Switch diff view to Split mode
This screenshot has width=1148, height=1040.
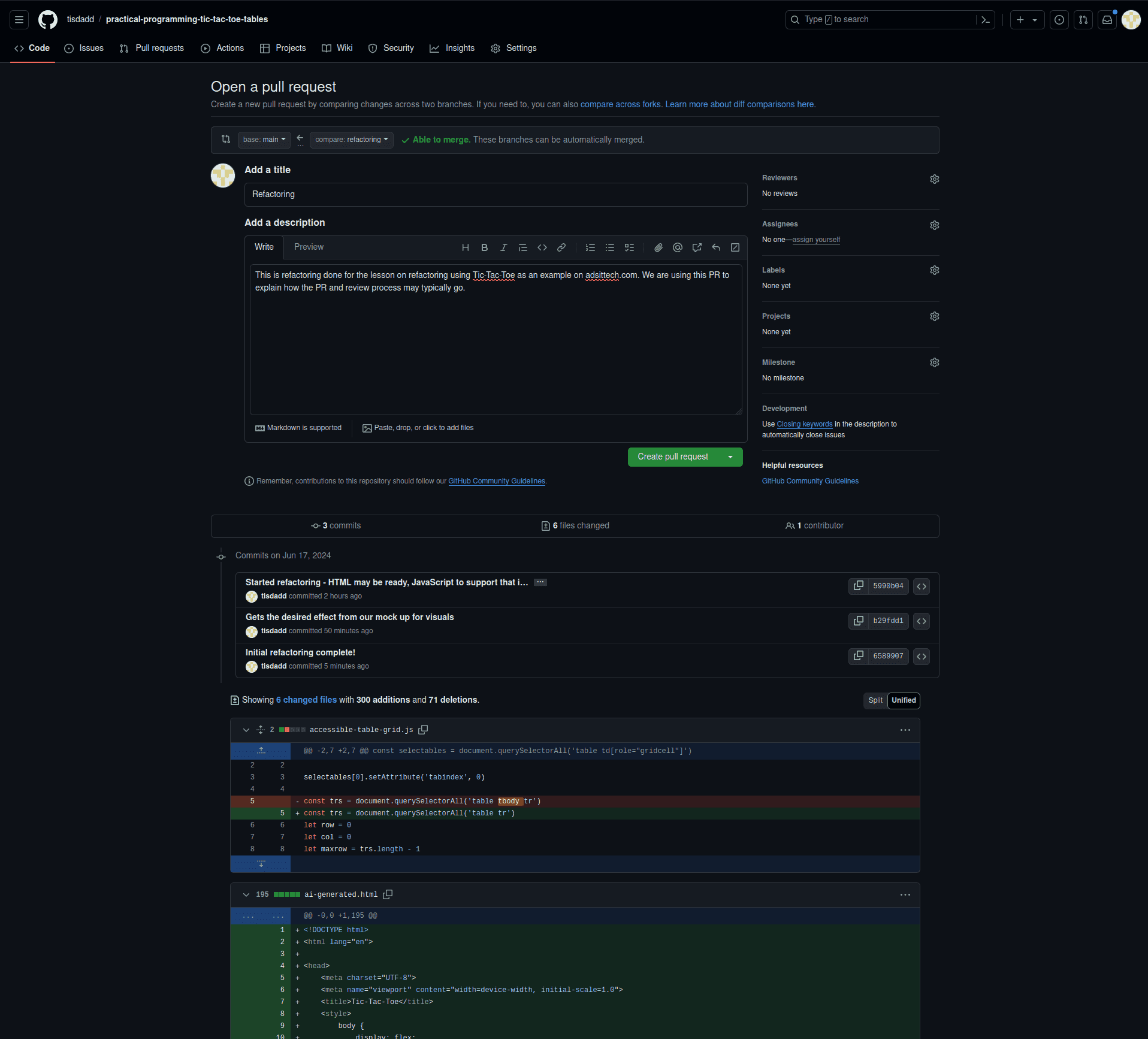[875, 700]
